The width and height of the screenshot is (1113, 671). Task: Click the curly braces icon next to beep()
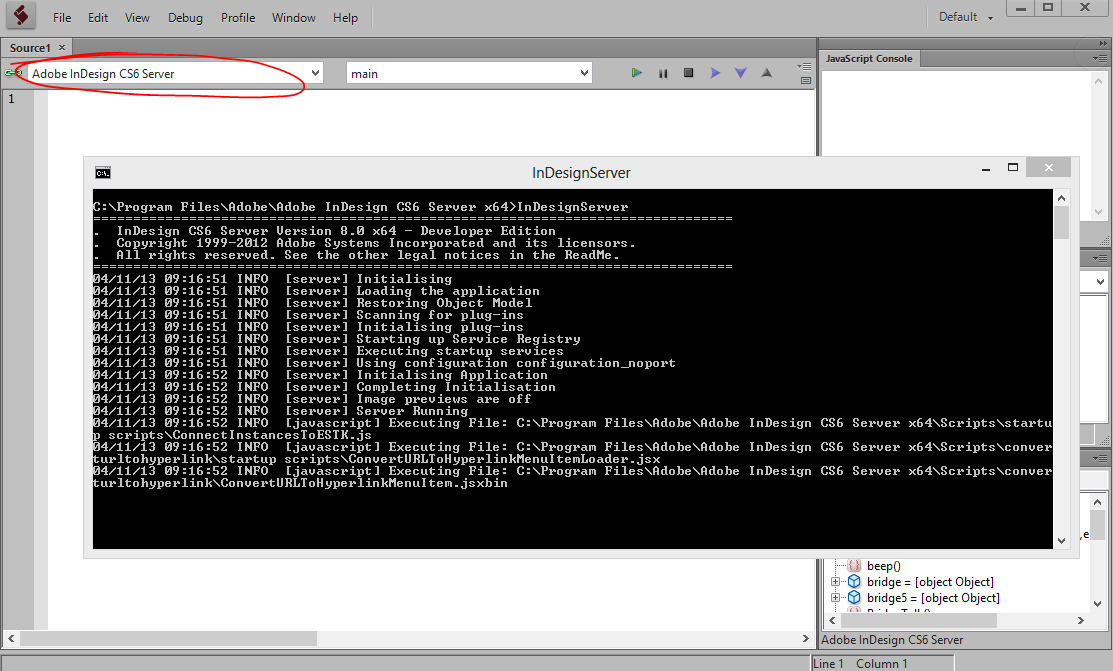pyautogui.click(x=855, y=566)
